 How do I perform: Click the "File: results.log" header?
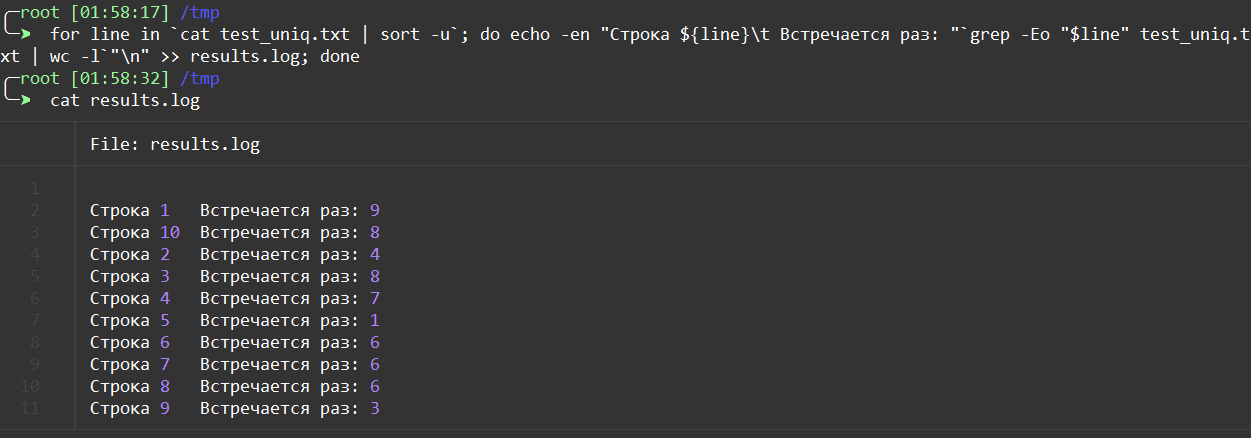175,145
